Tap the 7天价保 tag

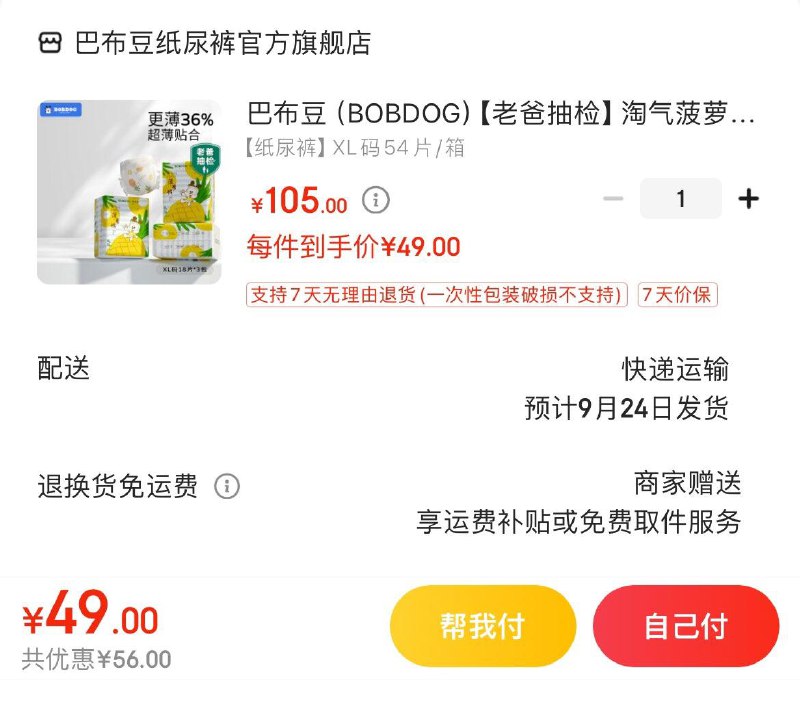[678, 294]
